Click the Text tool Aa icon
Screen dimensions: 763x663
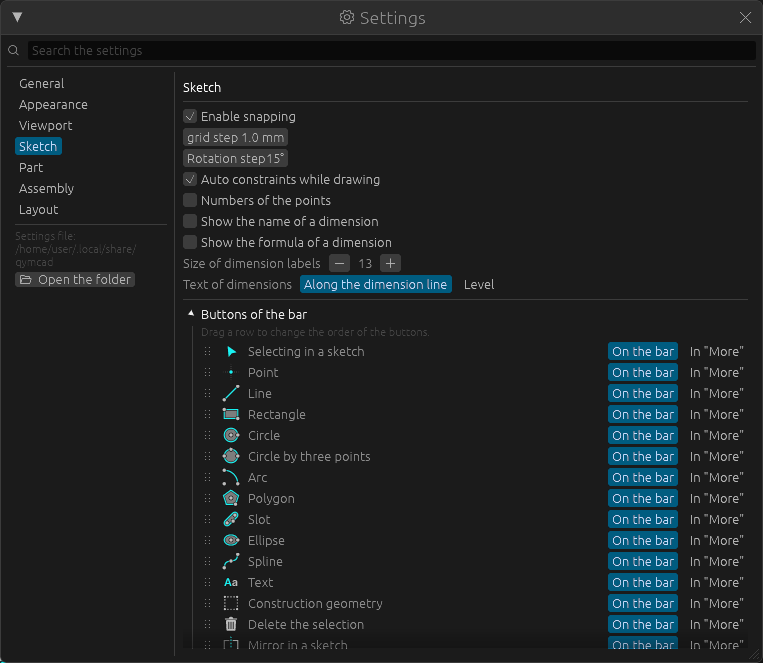coord(231,582)
